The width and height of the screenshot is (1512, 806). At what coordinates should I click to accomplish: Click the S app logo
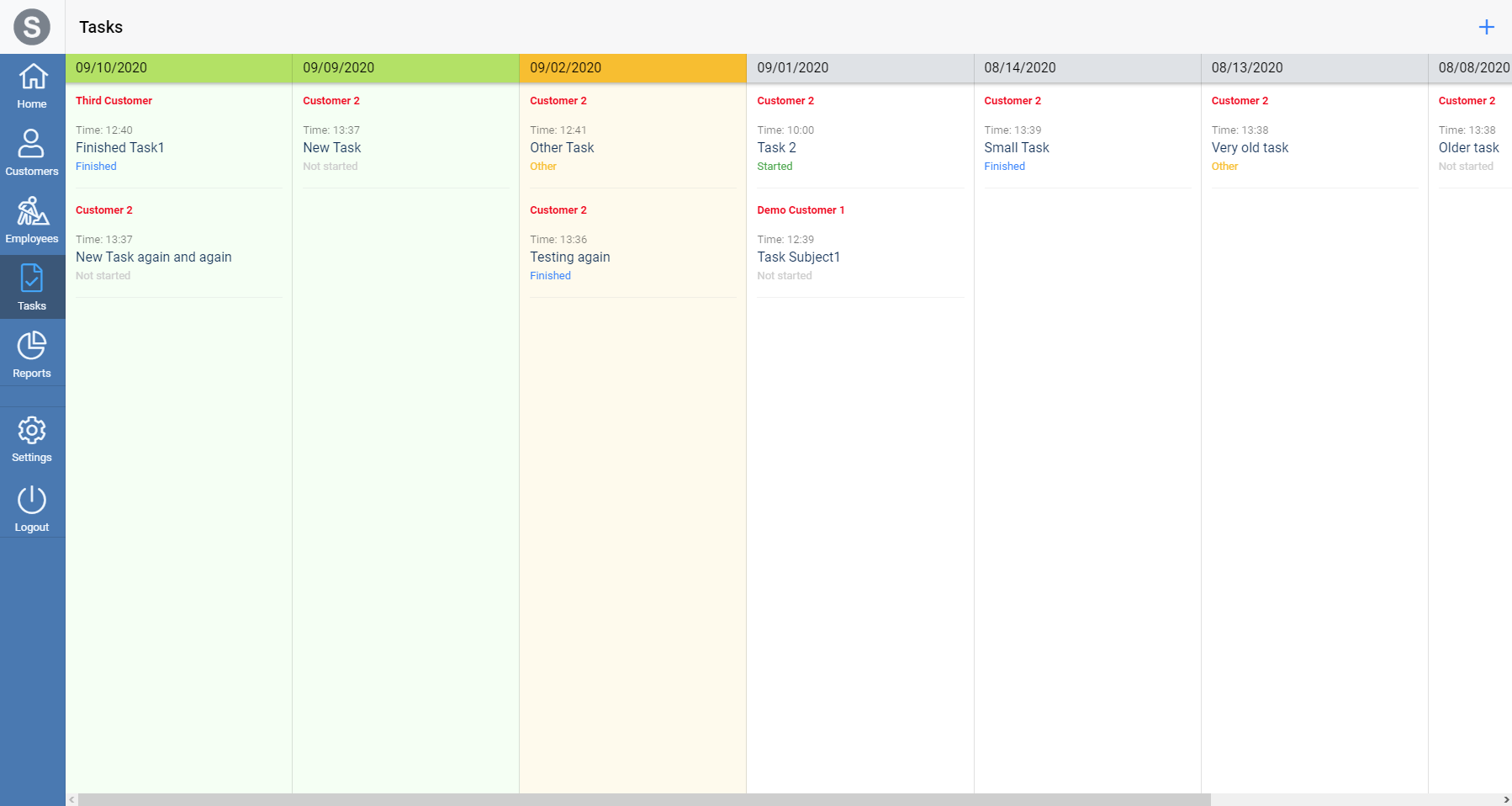pos(32,27)
